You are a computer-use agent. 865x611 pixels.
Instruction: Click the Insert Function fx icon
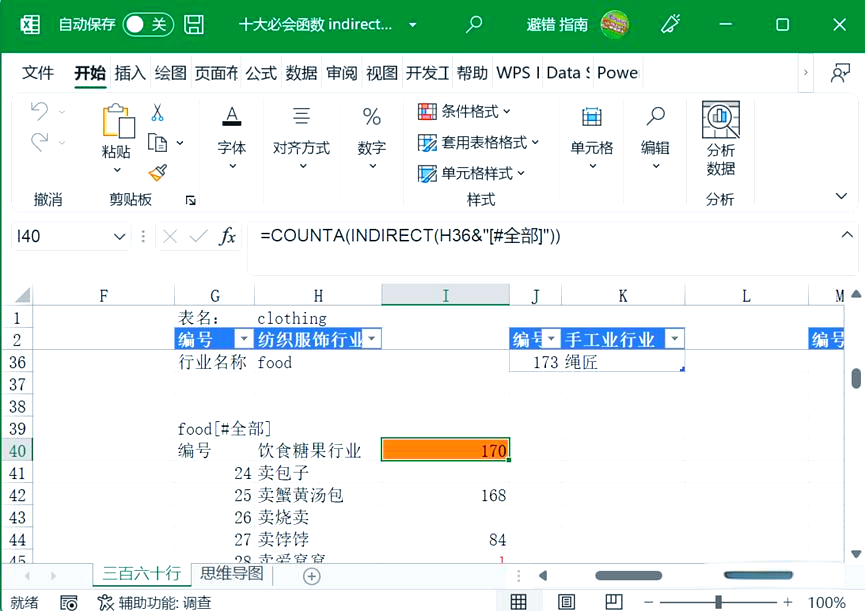click(x=227, y=237)
